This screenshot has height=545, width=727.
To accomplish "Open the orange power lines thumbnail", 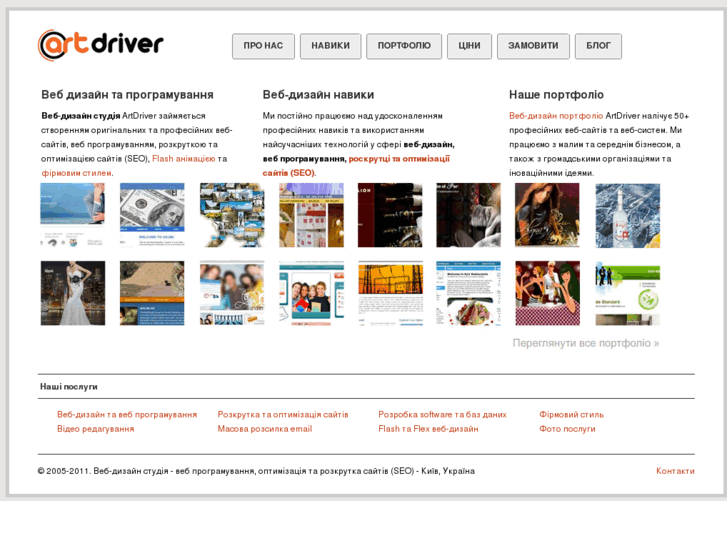I will 390,293.
